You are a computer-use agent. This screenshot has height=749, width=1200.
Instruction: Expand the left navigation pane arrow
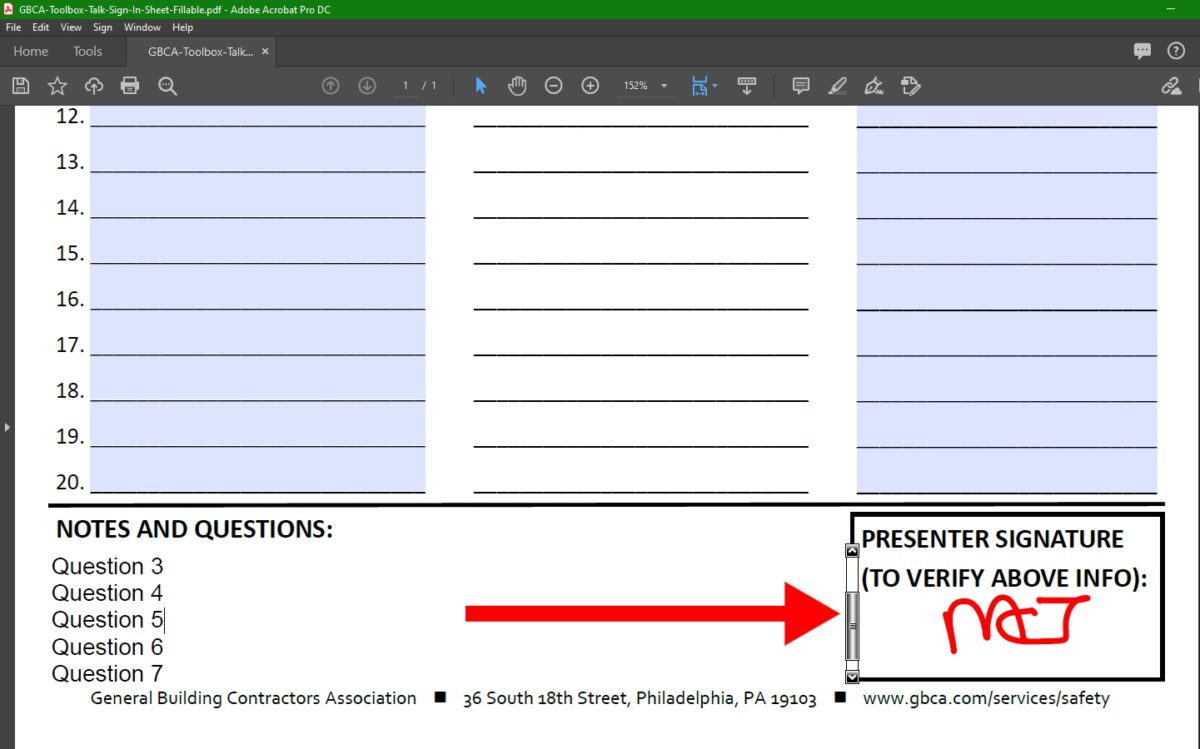(7, 425)
